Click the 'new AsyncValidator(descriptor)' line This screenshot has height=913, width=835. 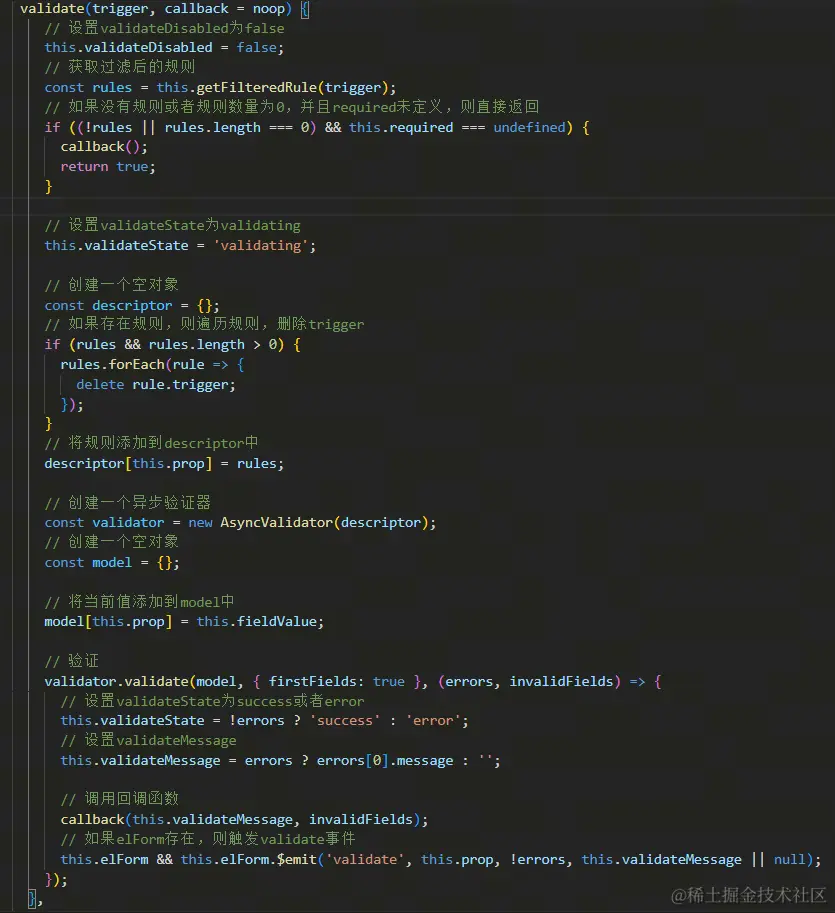240,523
